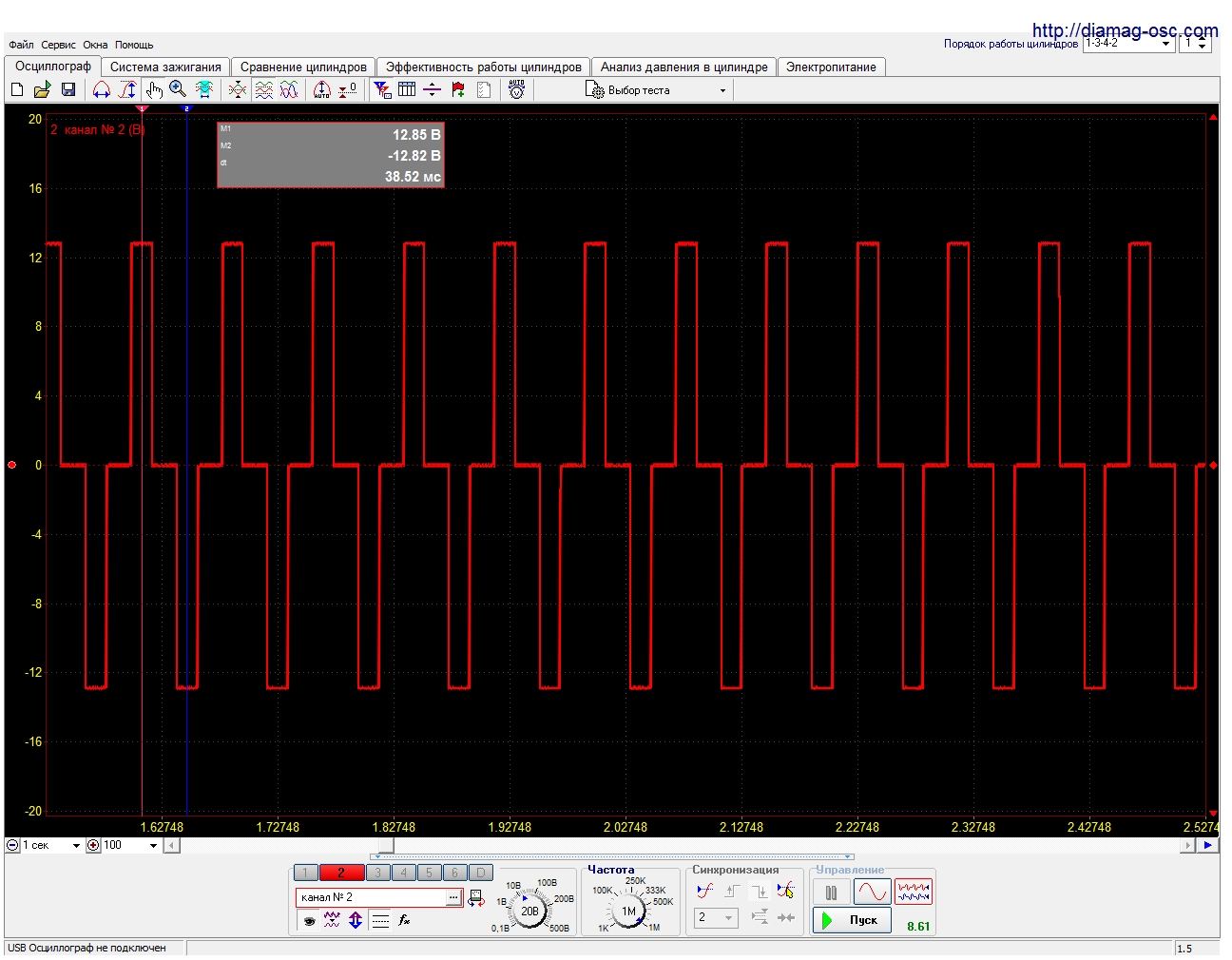This screenshot has width=1232, height=960.
Task: Open the filter funnel tool
Action: (382, 89)
